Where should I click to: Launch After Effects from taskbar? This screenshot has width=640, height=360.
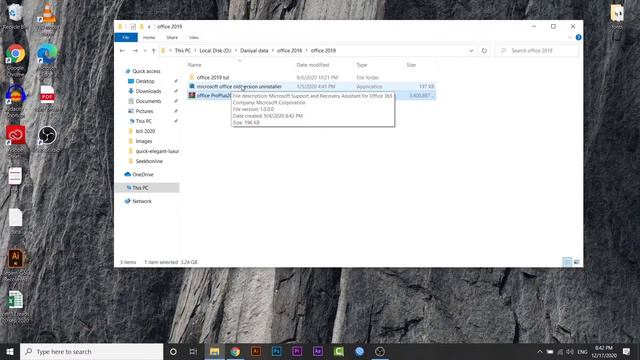tap(318, 351)
